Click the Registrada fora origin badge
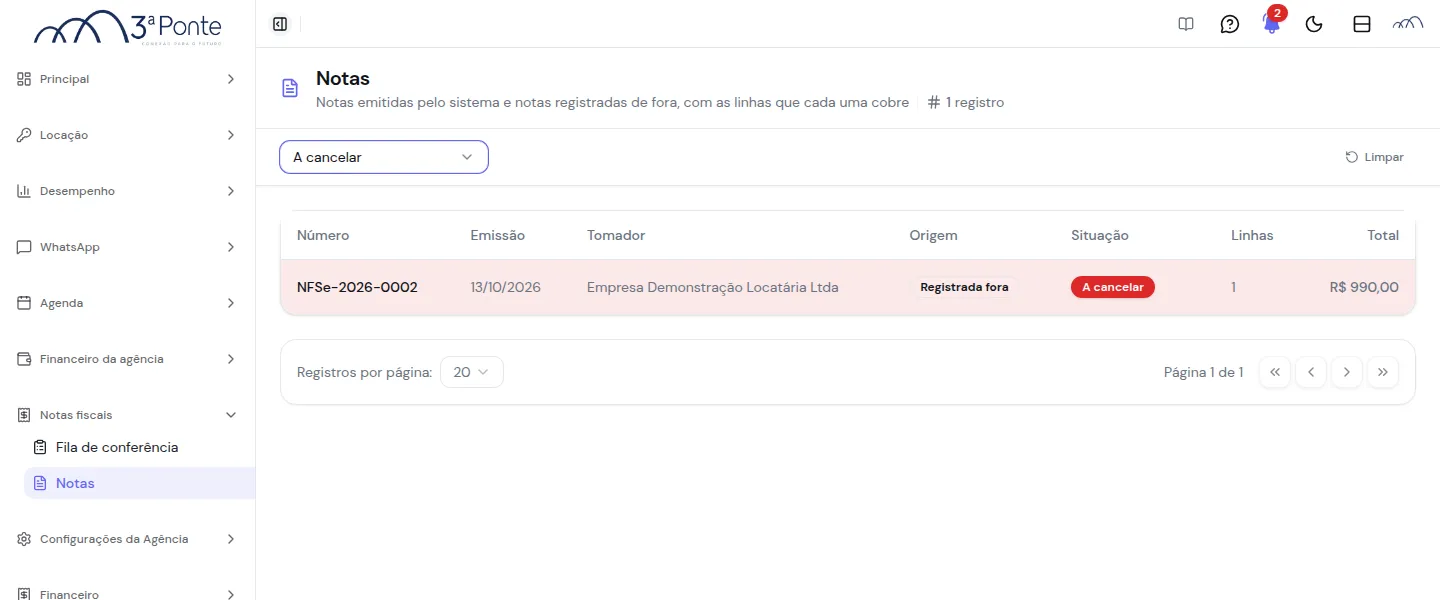 pyautogui.click(x=964, y=287)
